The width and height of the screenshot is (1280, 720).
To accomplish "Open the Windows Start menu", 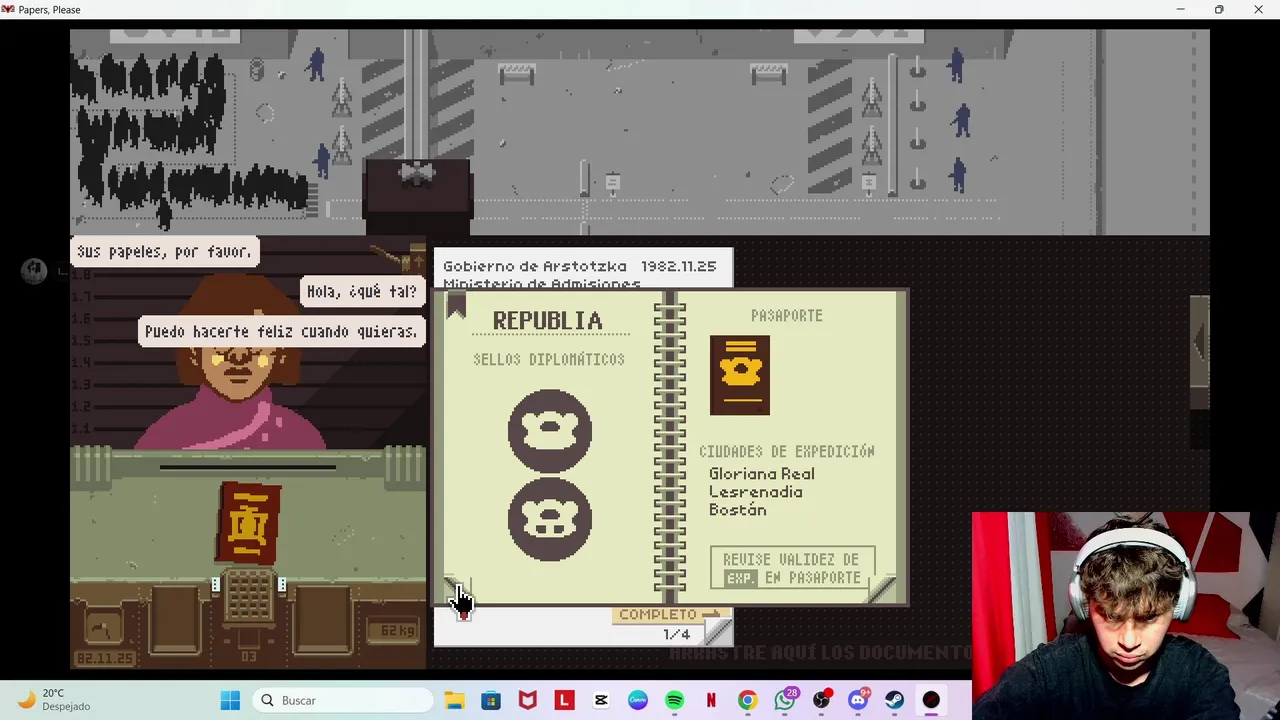I will pos(230,700).
